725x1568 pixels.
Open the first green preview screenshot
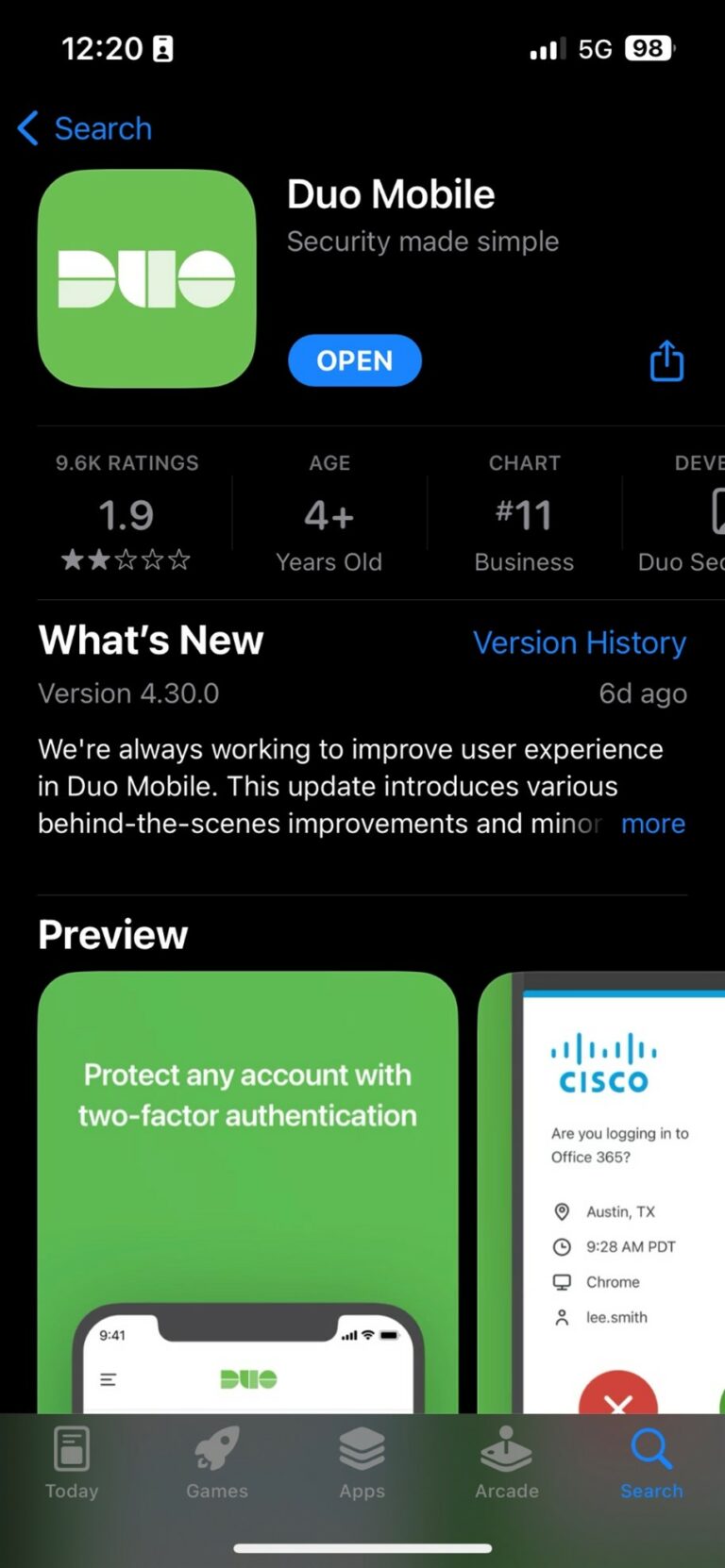[247, 1191]
